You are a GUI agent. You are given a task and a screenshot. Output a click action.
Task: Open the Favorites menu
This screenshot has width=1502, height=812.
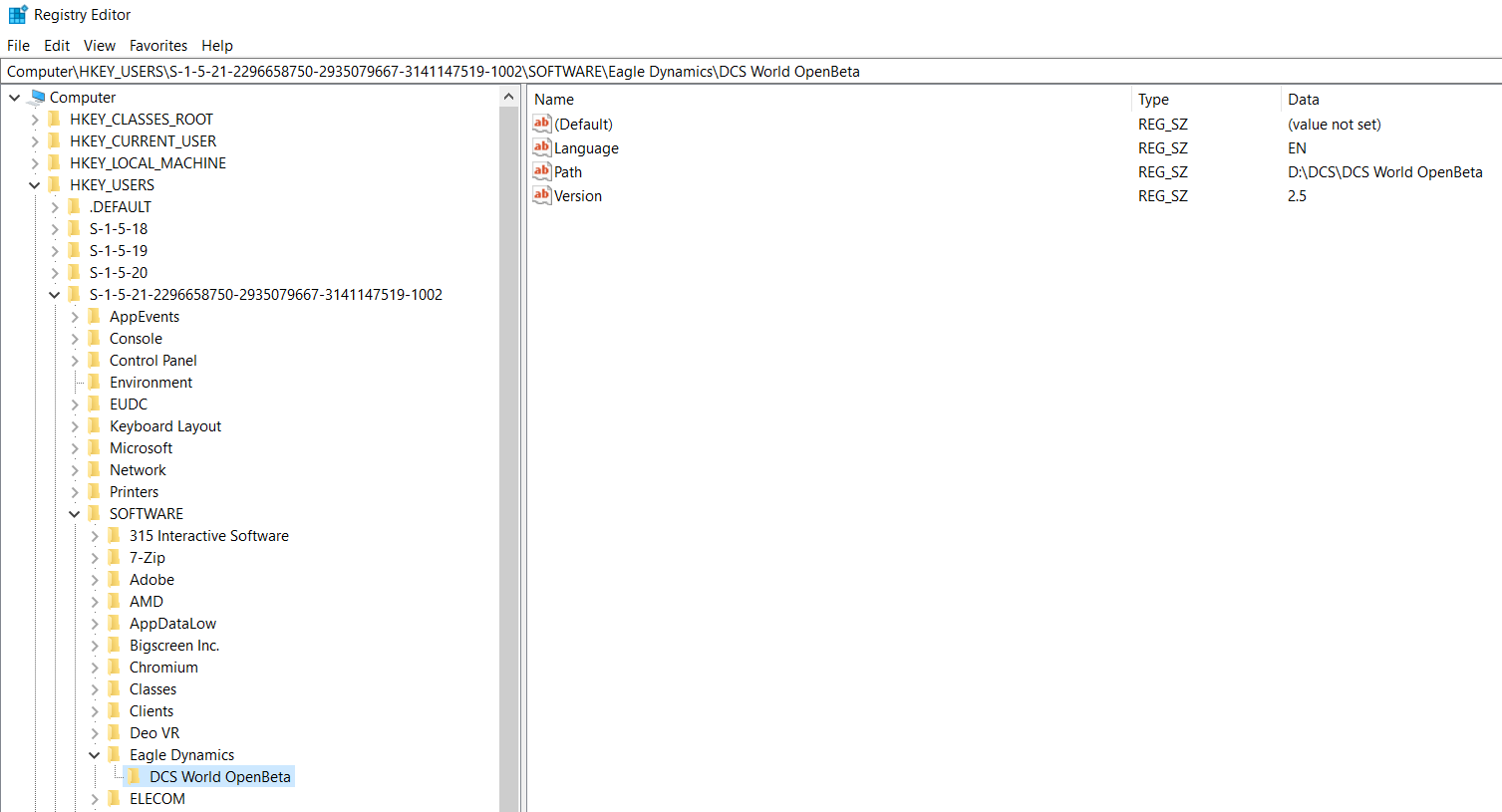click(x=158, y=46)
